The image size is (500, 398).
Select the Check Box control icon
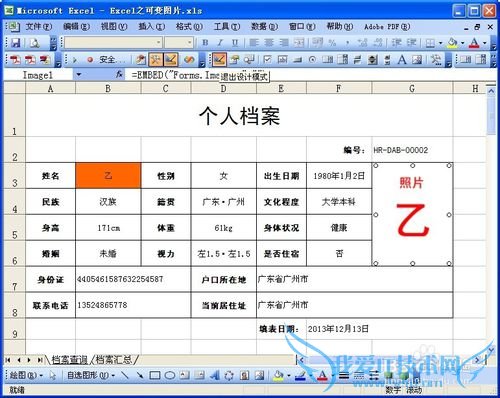[267, 60]
